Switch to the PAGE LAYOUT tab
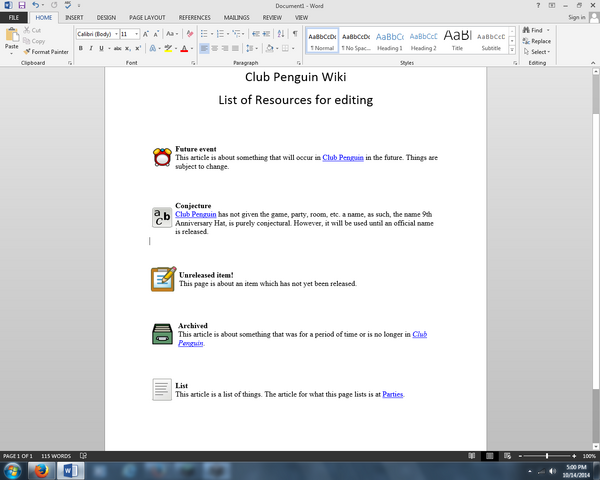The image size is (600, 480). 147,18
